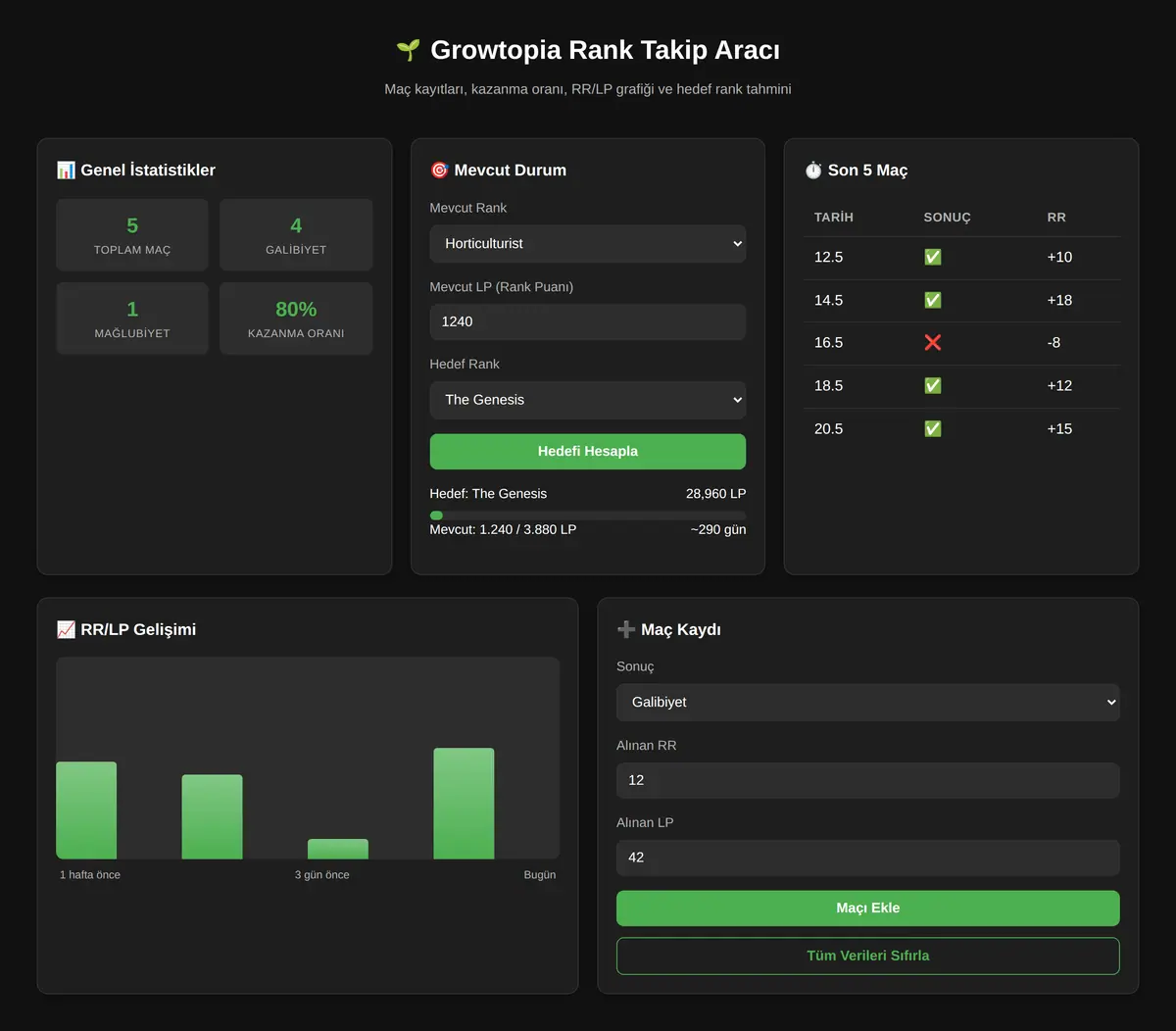
Task: Click the RR value +15 in the match table
Action: click(1059, 428)
